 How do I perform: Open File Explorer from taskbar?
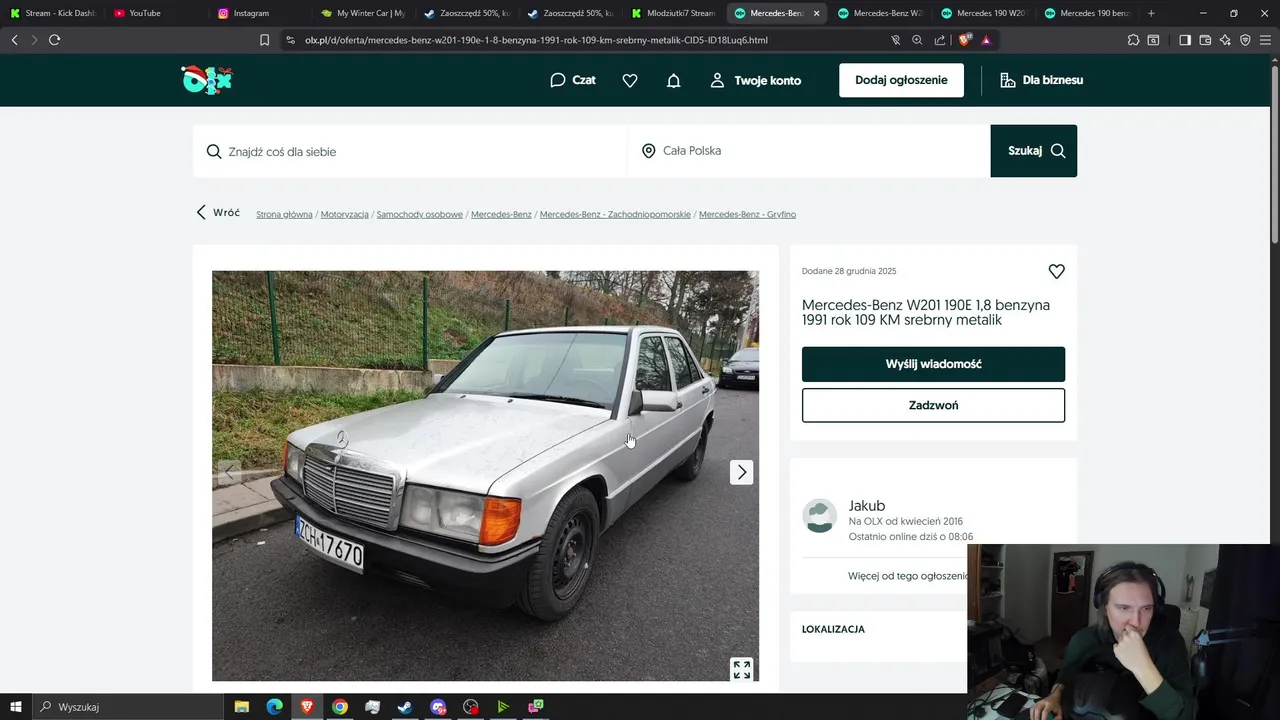point(241,707)
